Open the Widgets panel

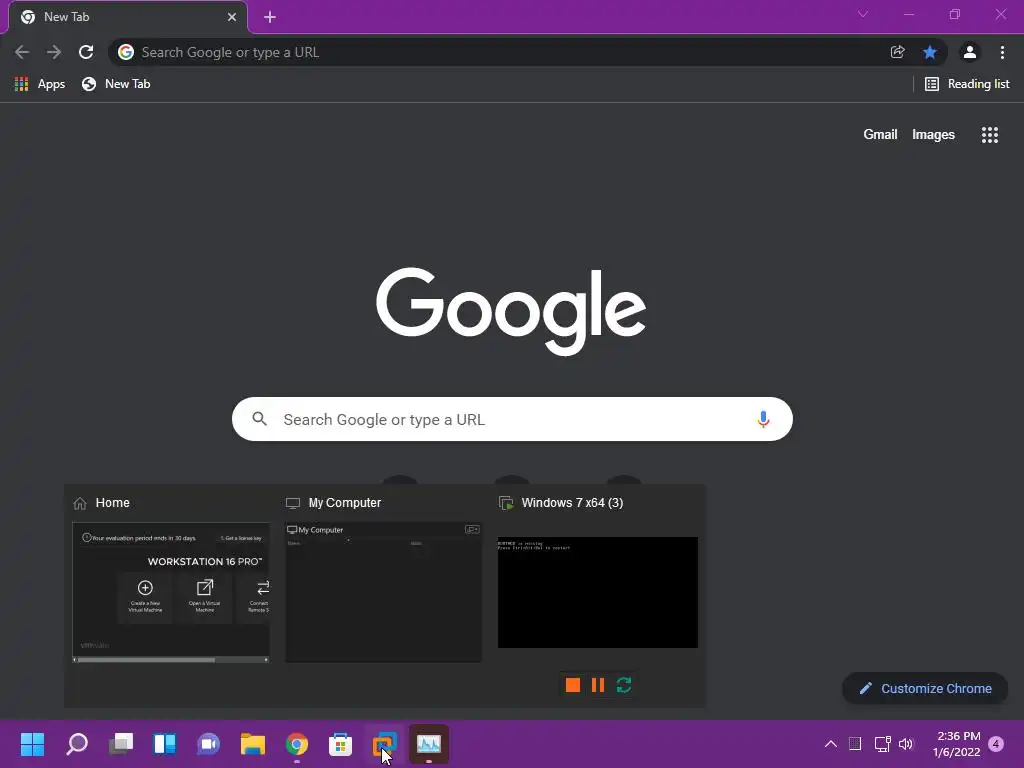pos(165,744)
